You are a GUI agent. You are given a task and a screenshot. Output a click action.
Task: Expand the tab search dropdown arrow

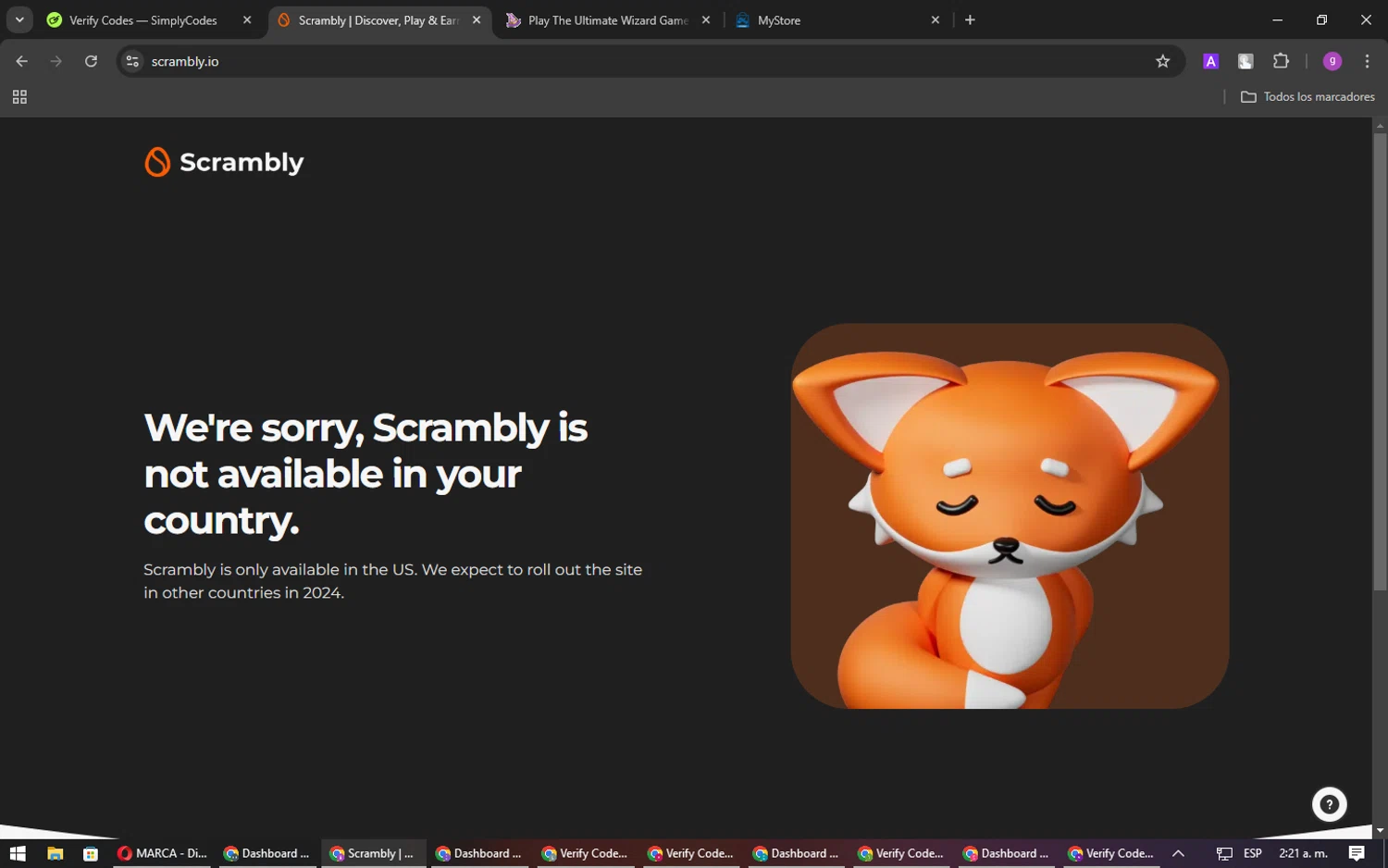point(19,19)
